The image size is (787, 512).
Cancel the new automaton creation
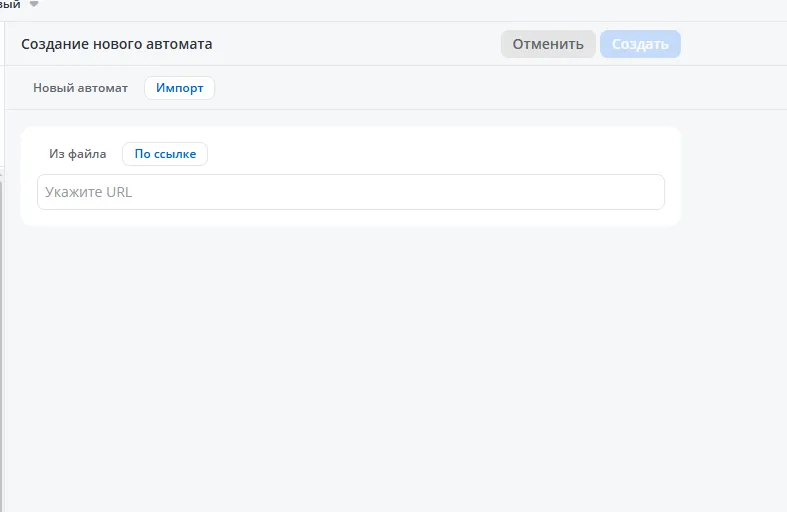(547, 44)
